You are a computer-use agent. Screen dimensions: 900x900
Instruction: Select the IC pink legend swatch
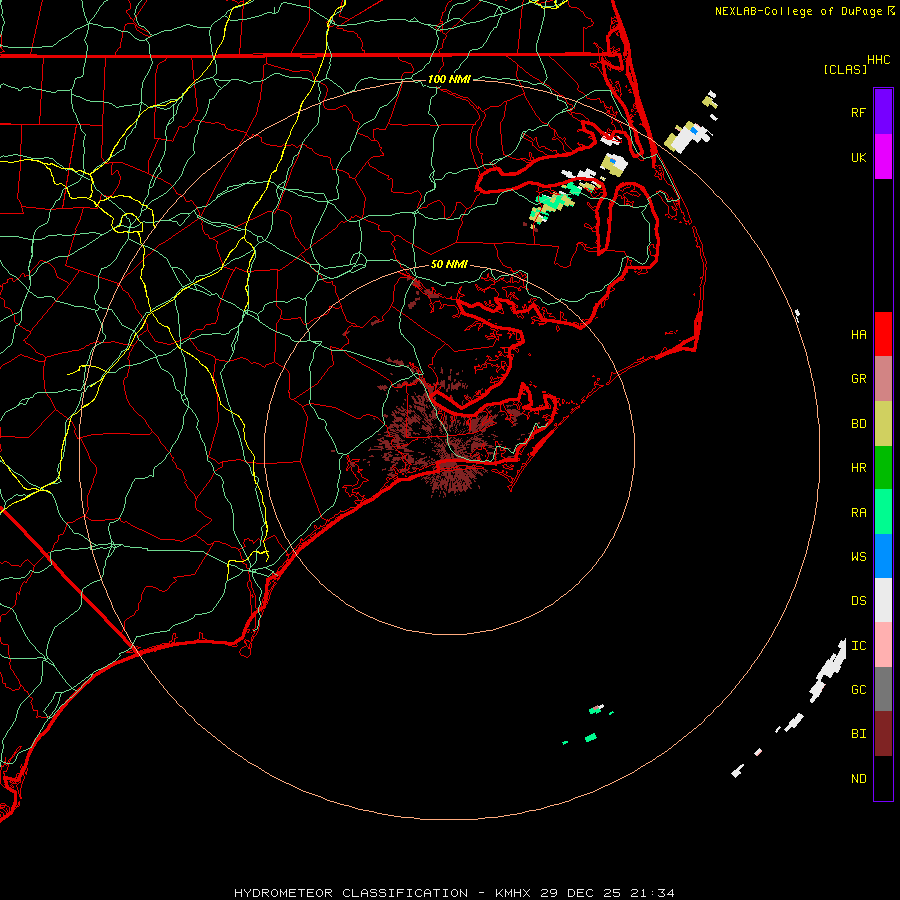point(883,645)
